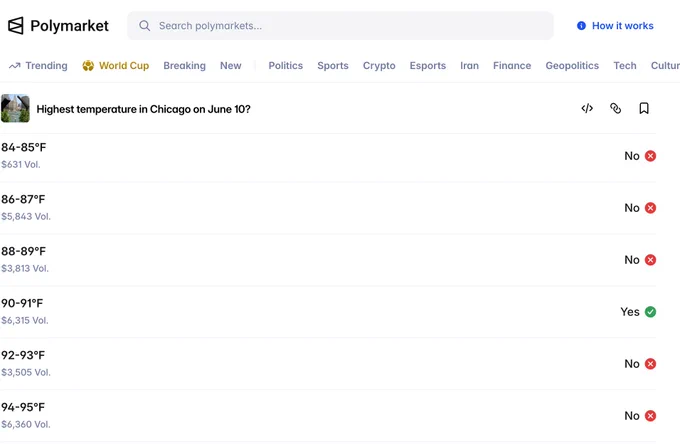Image resolution: width=680 pixels, height=445 pixels.
Task: Select the 84-85°F outcome label
Action: click(x=23, y=147)
